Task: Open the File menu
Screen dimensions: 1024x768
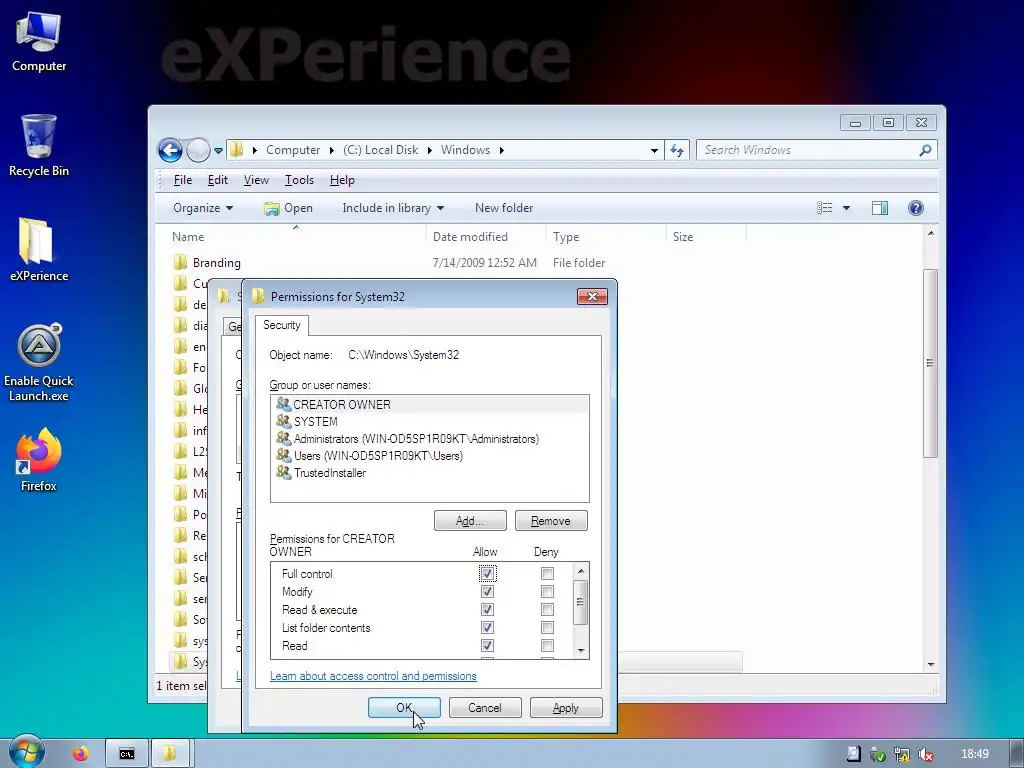Action: [182, 180]
